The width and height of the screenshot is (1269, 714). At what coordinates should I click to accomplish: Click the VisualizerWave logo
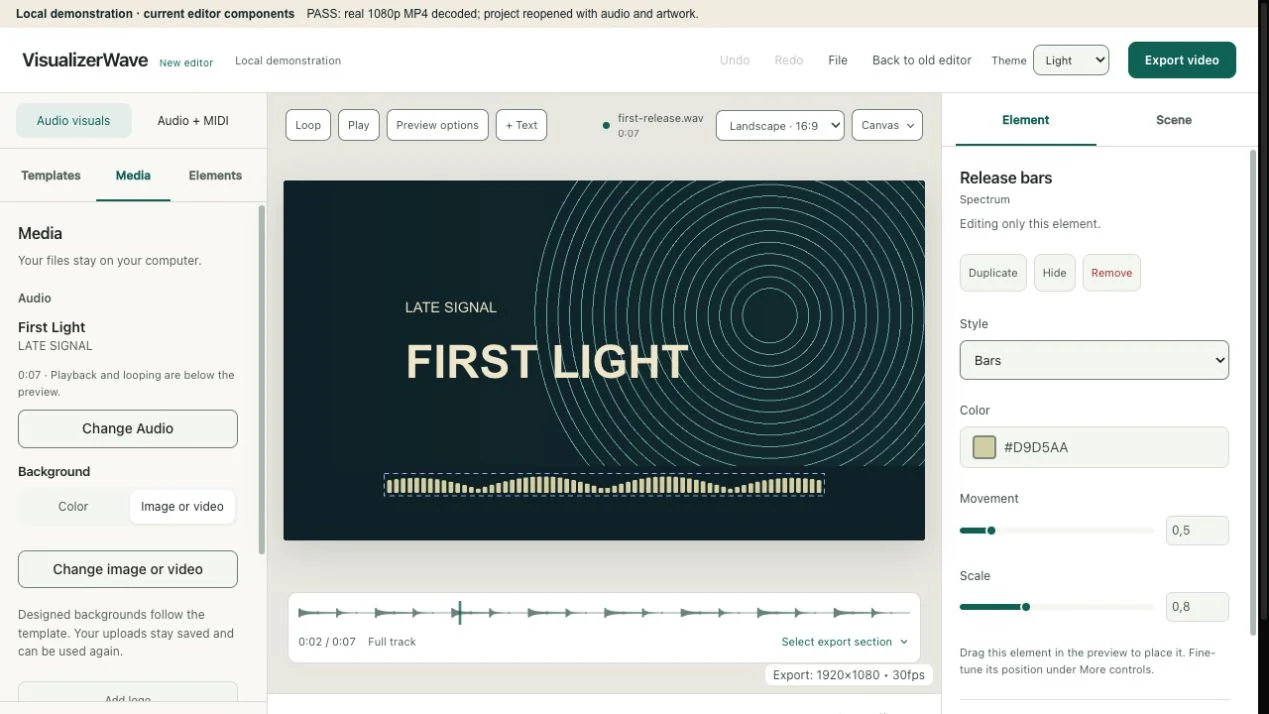(85, 60)
